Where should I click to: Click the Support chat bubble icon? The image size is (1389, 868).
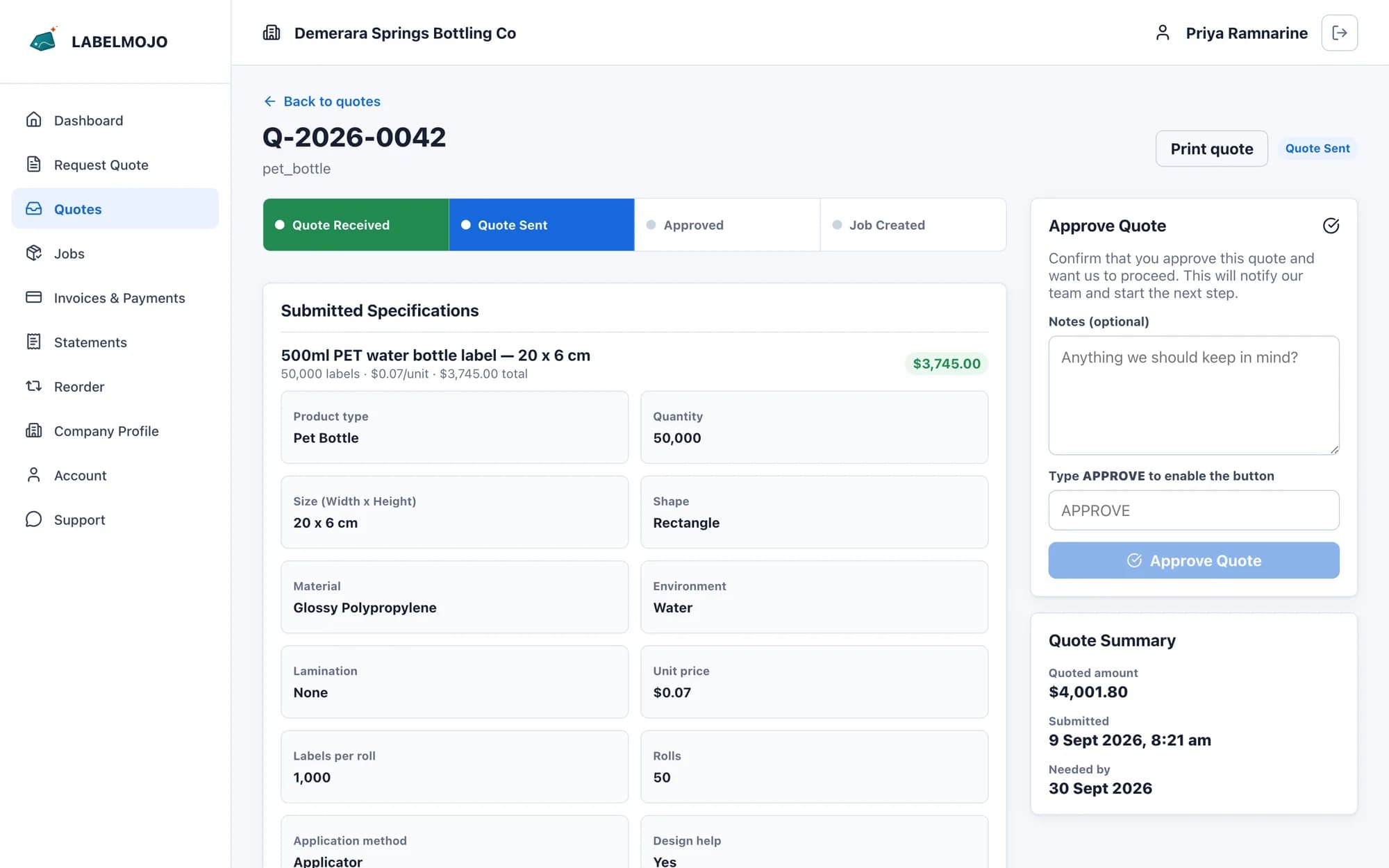pyautogui.click(x=33, y=519)
